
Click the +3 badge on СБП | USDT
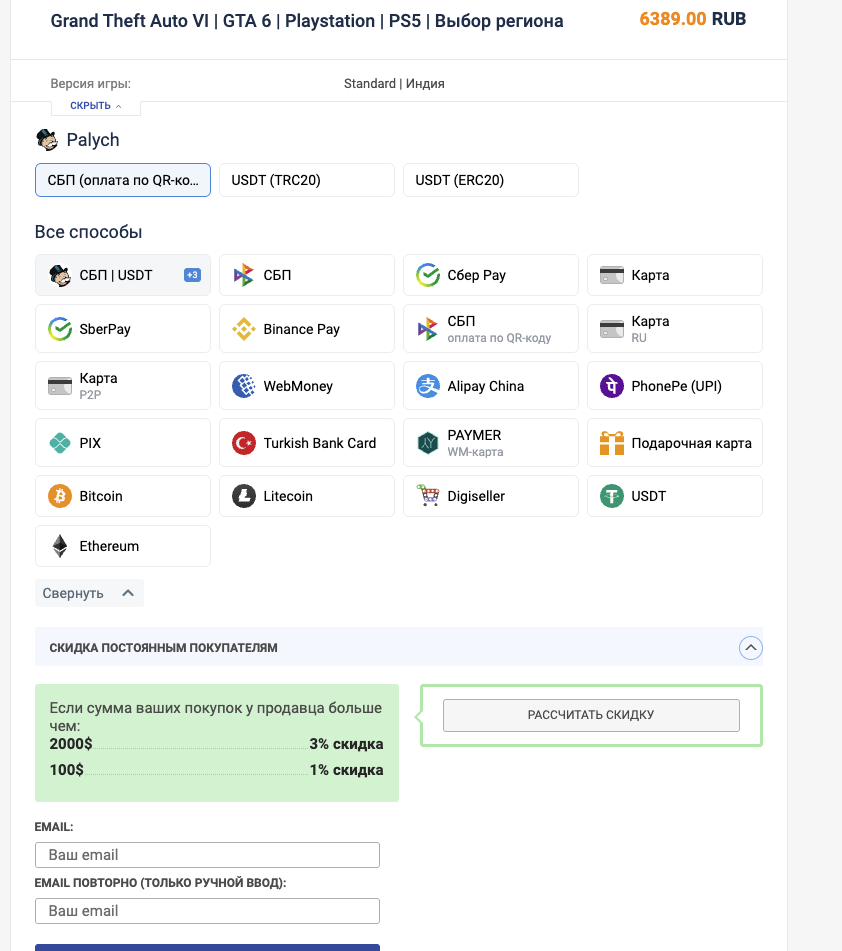coord(192,275)
